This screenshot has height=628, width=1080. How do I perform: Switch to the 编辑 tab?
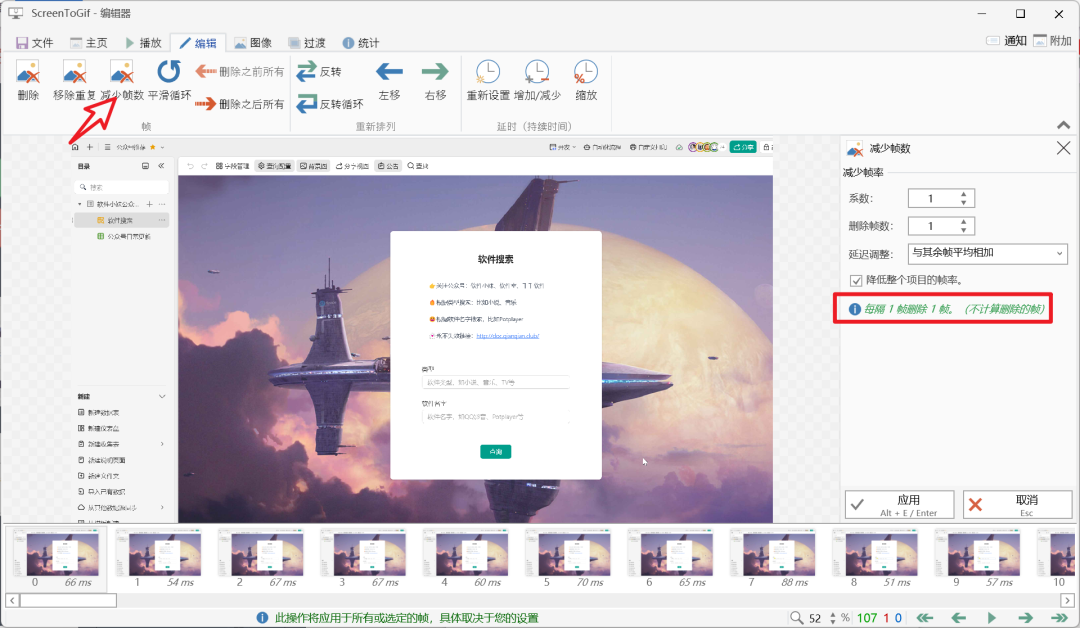[198, 43]
